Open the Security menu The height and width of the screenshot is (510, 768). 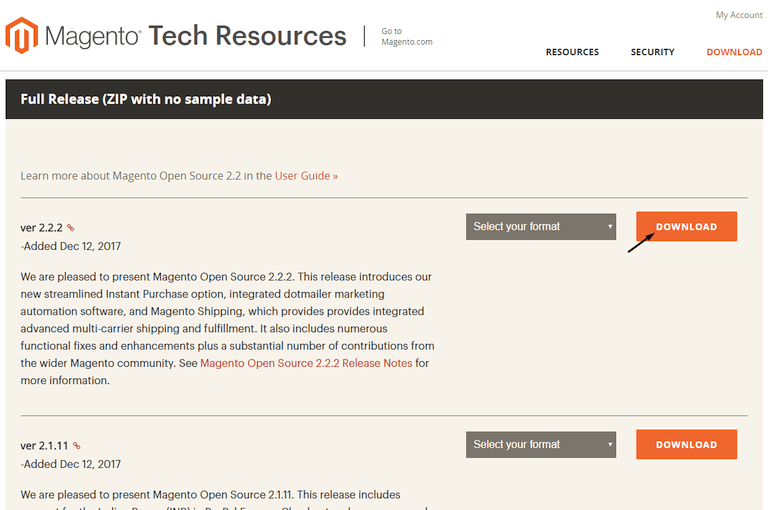point(652,52)
